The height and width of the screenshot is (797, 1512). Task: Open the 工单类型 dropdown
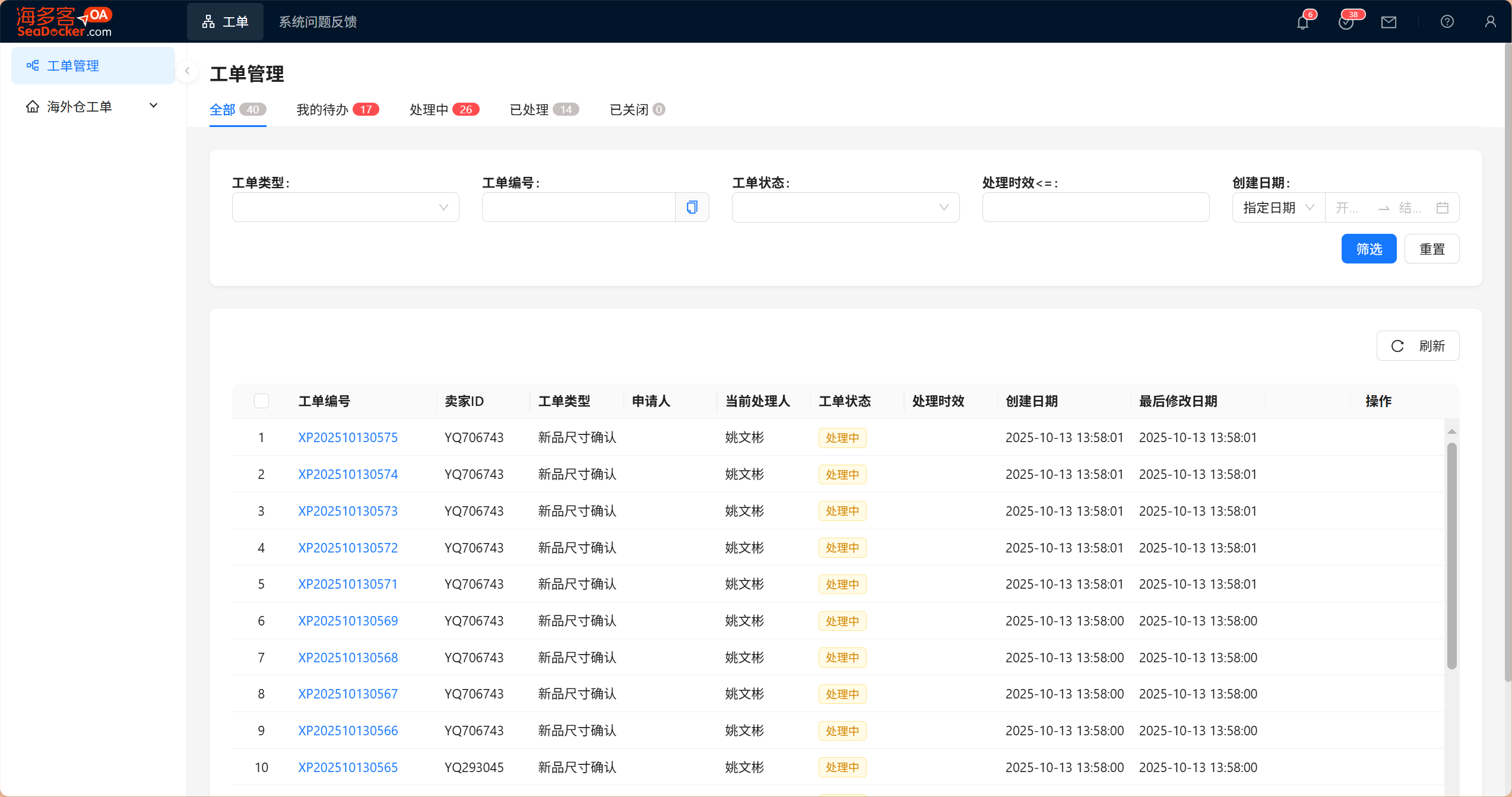tap(345, 207)
